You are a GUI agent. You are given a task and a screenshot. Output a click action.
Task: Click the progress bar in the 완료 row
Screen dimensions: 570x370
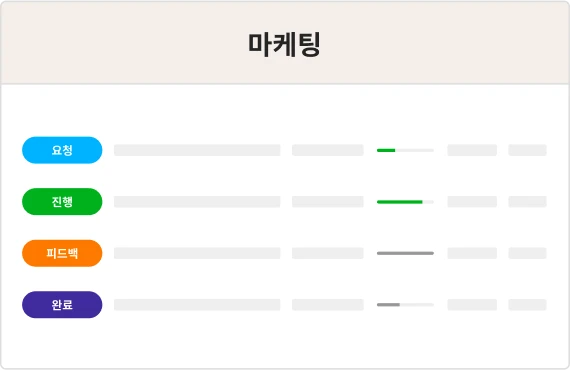(x=405, y=305)
